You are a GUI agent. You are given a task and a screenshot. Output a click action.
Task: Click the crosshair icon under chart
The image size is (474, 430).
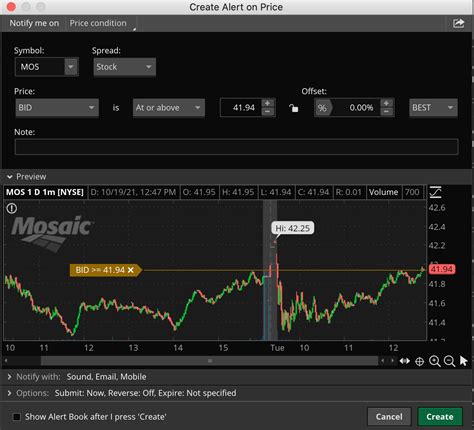click(420, 361)
